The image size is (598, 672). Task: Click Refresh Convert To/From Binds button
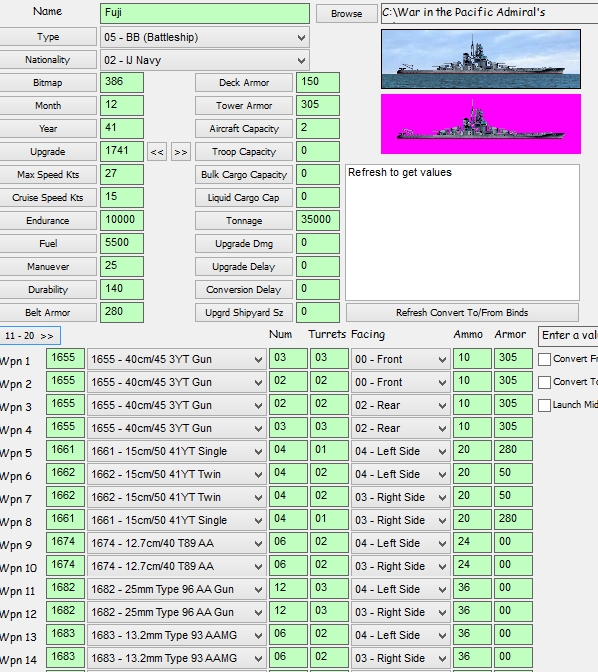coord(462,312)
